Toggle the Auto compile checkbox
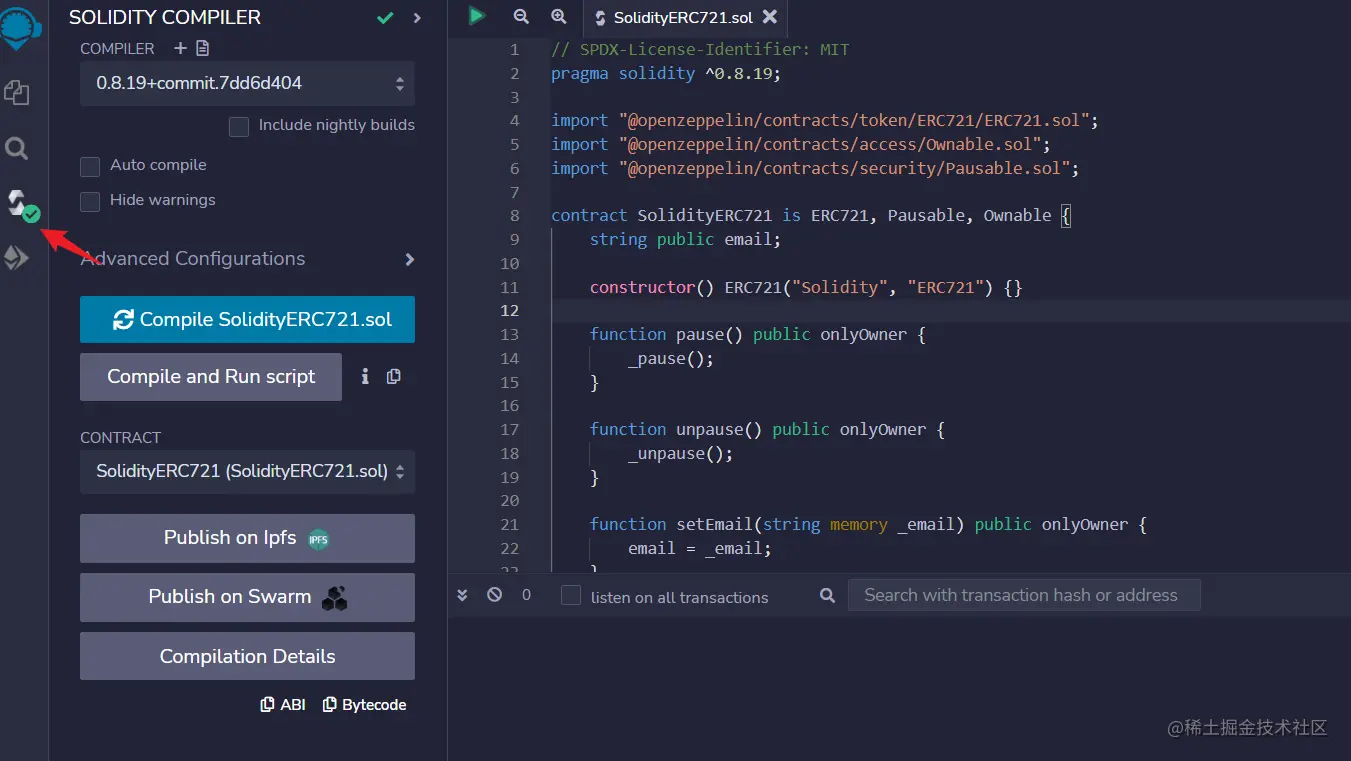Screen dimensions: 1351x761 pos(90,166)
